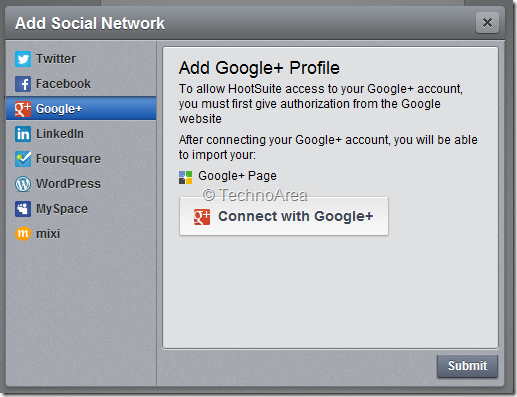Image resolution: width=517 pixels, height=397 pixels.
Task: Select the Foursquare network label
Action: [x=68, y=159]
